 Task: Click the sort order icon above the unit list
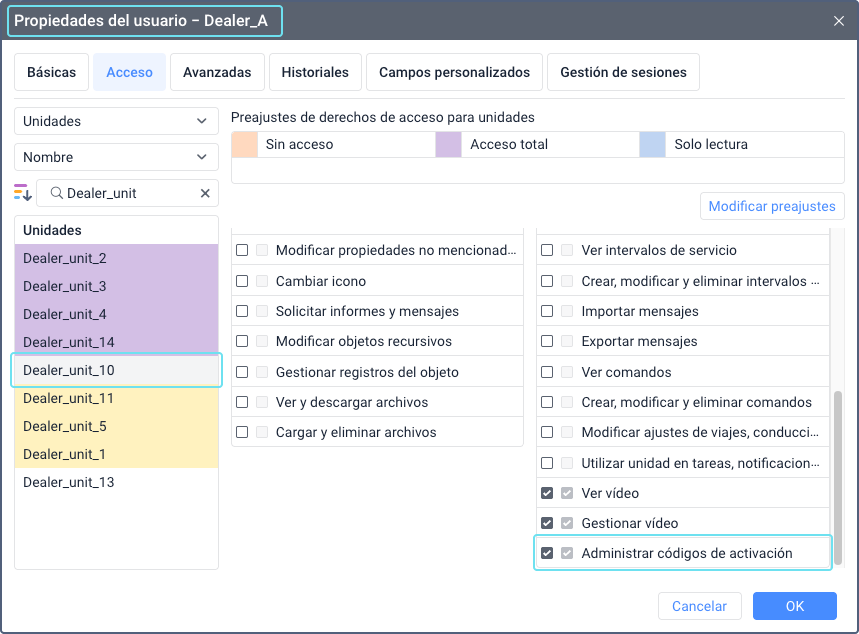click(22, 193)
